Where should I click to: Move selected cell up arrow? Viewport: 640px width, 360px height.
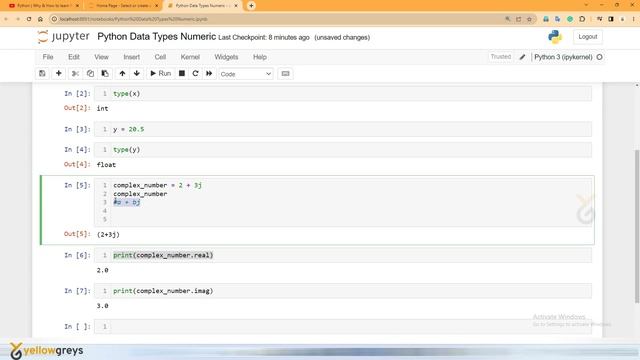click(122, 73)
